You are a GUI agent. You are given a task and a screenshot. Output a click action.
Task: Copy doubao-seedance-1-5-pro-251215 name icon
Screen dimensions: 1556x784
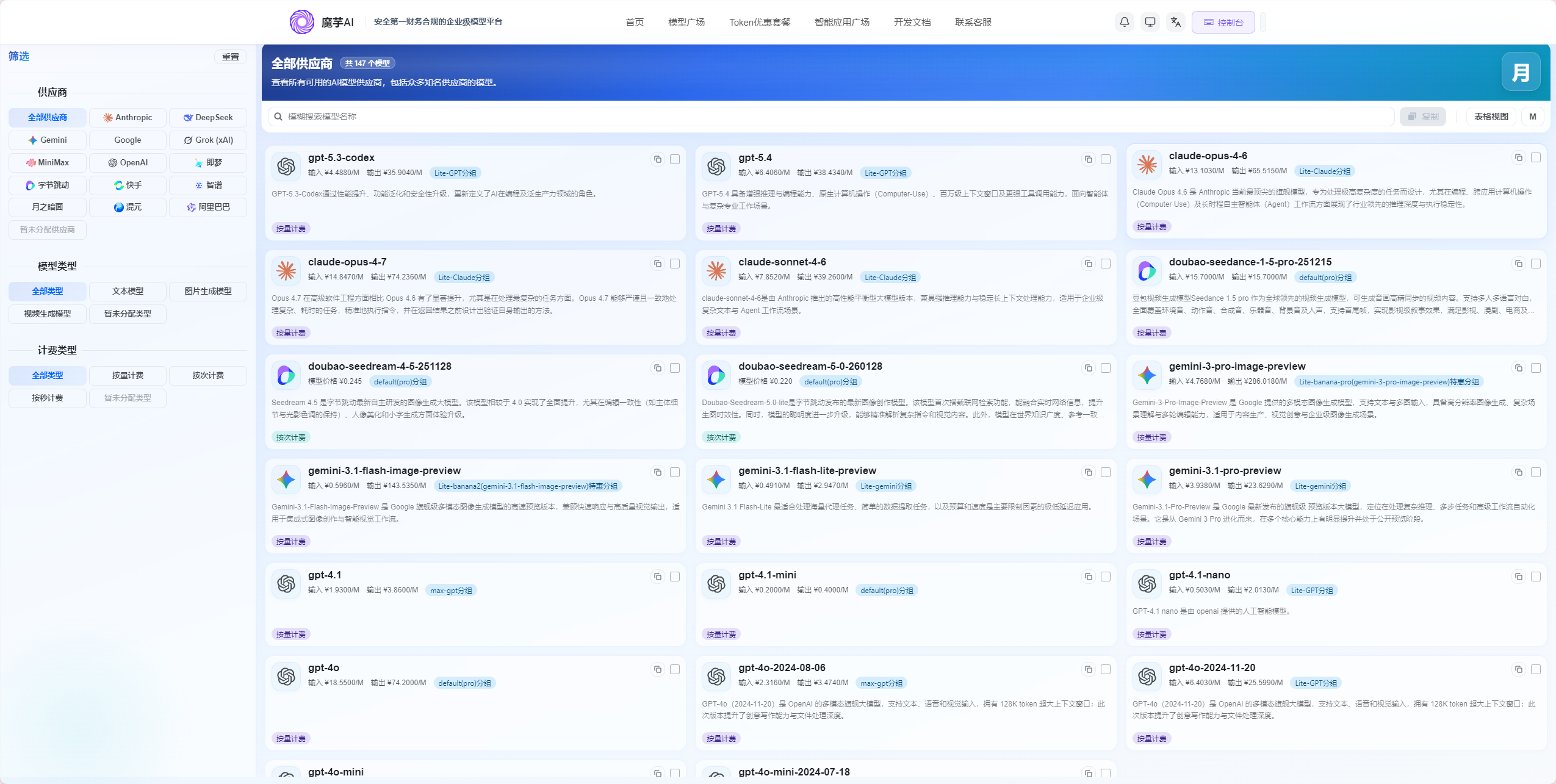point(1518,264)
